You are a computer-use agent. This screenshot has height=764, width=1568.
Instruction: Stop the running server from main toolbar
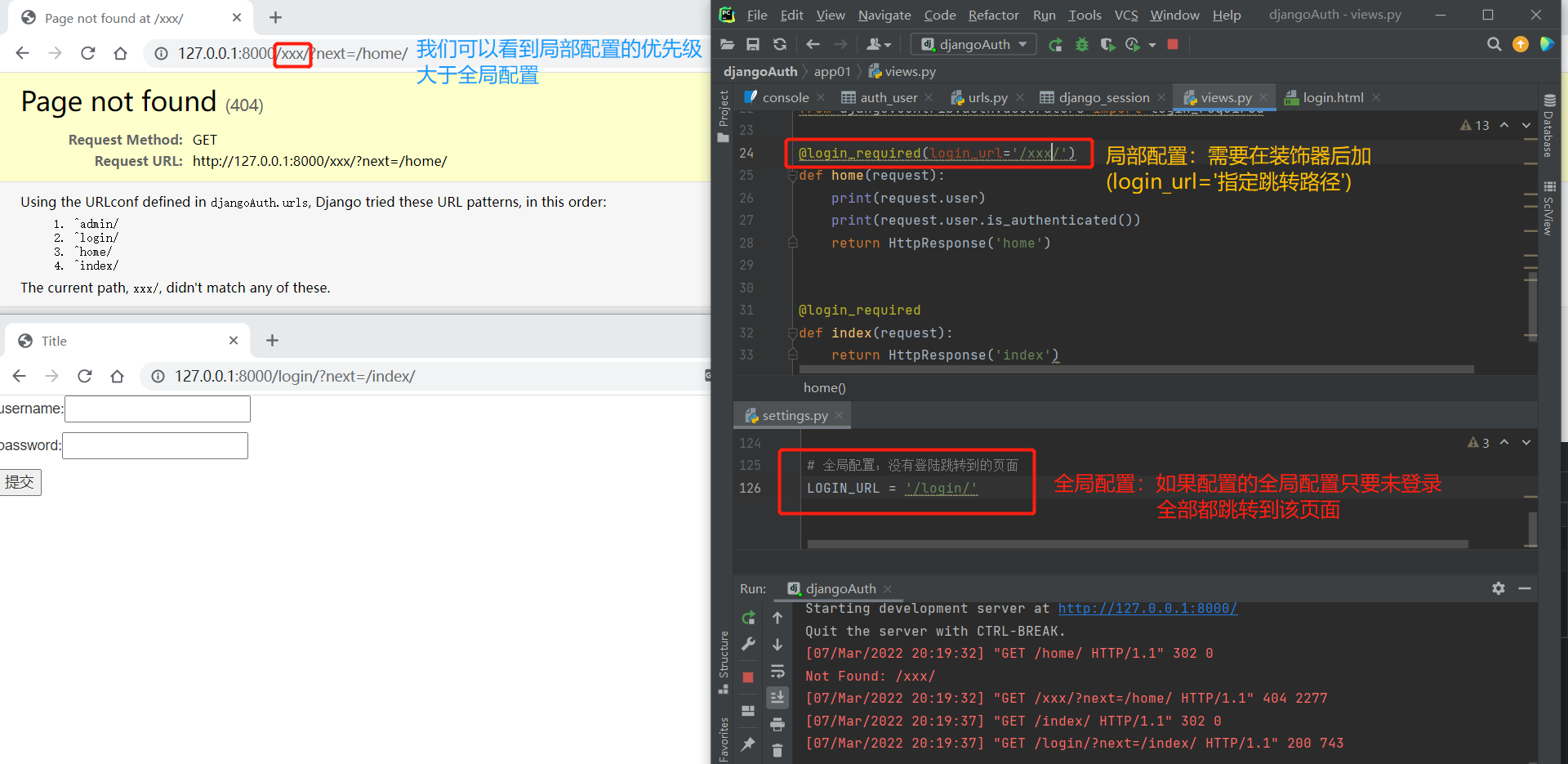coord(1173,44)
